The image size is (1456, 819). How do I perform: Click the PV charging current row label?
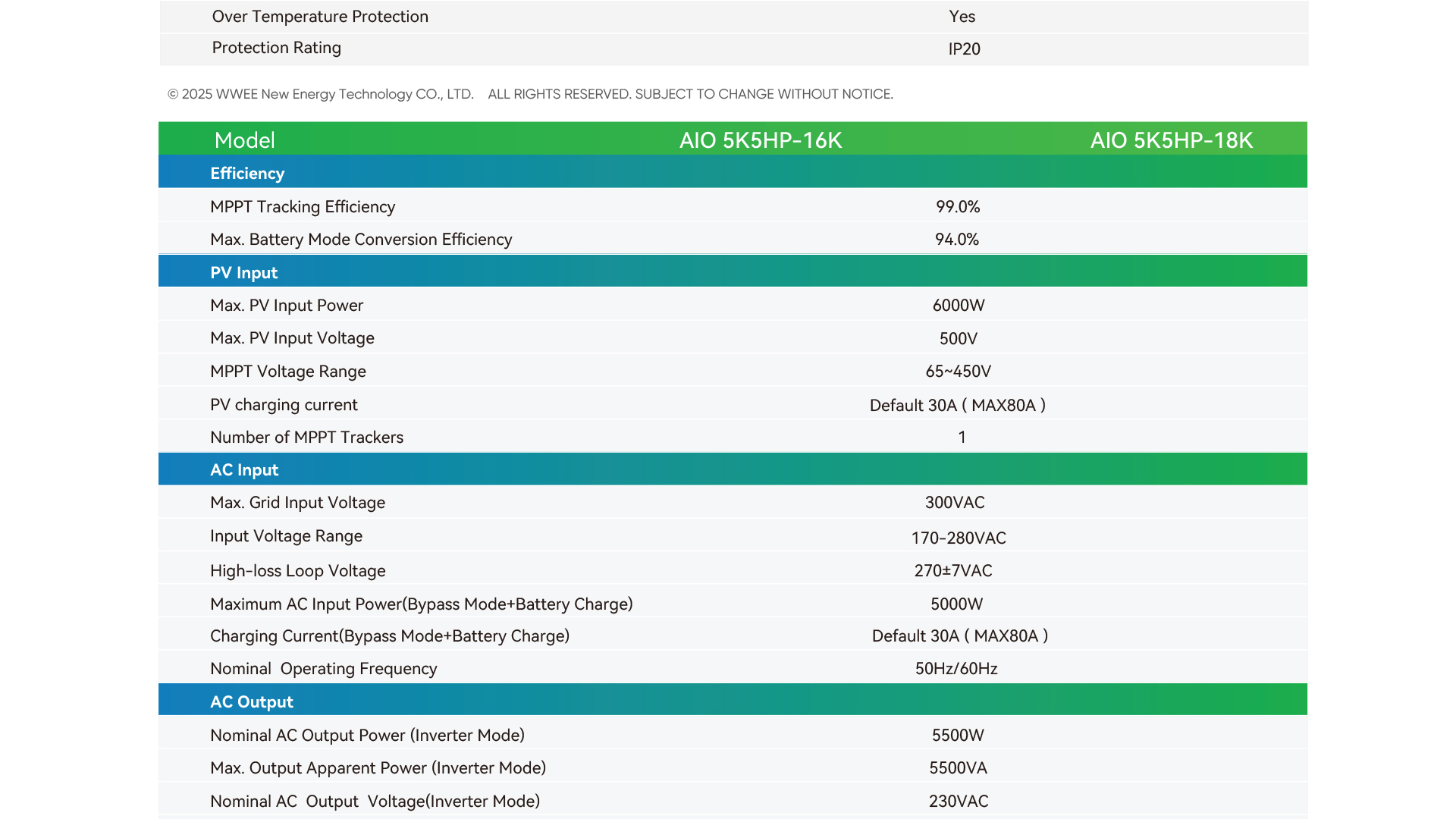click(x=284, y=404)
